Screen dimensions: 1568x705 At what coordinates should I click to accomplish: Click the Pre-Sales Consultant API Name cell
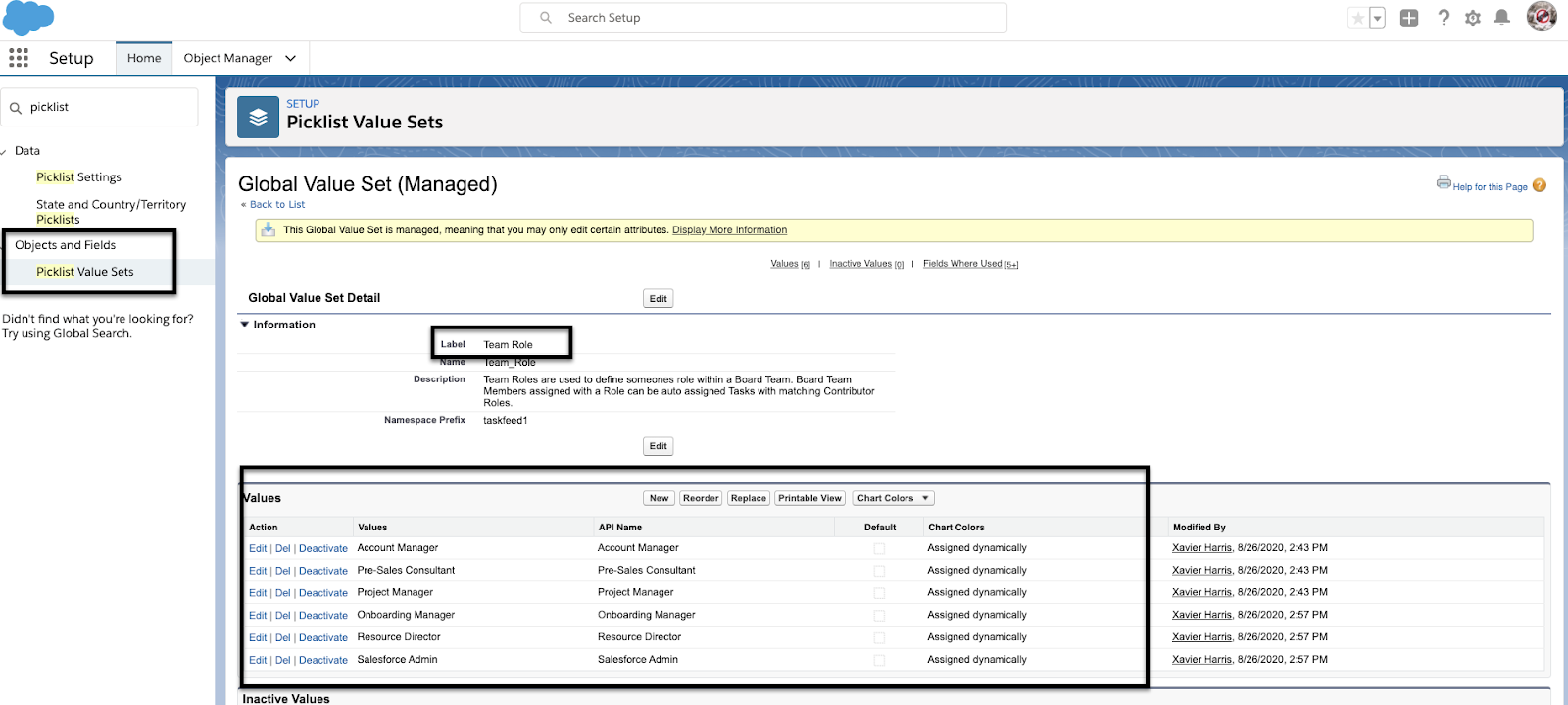[x=647, y=570]
